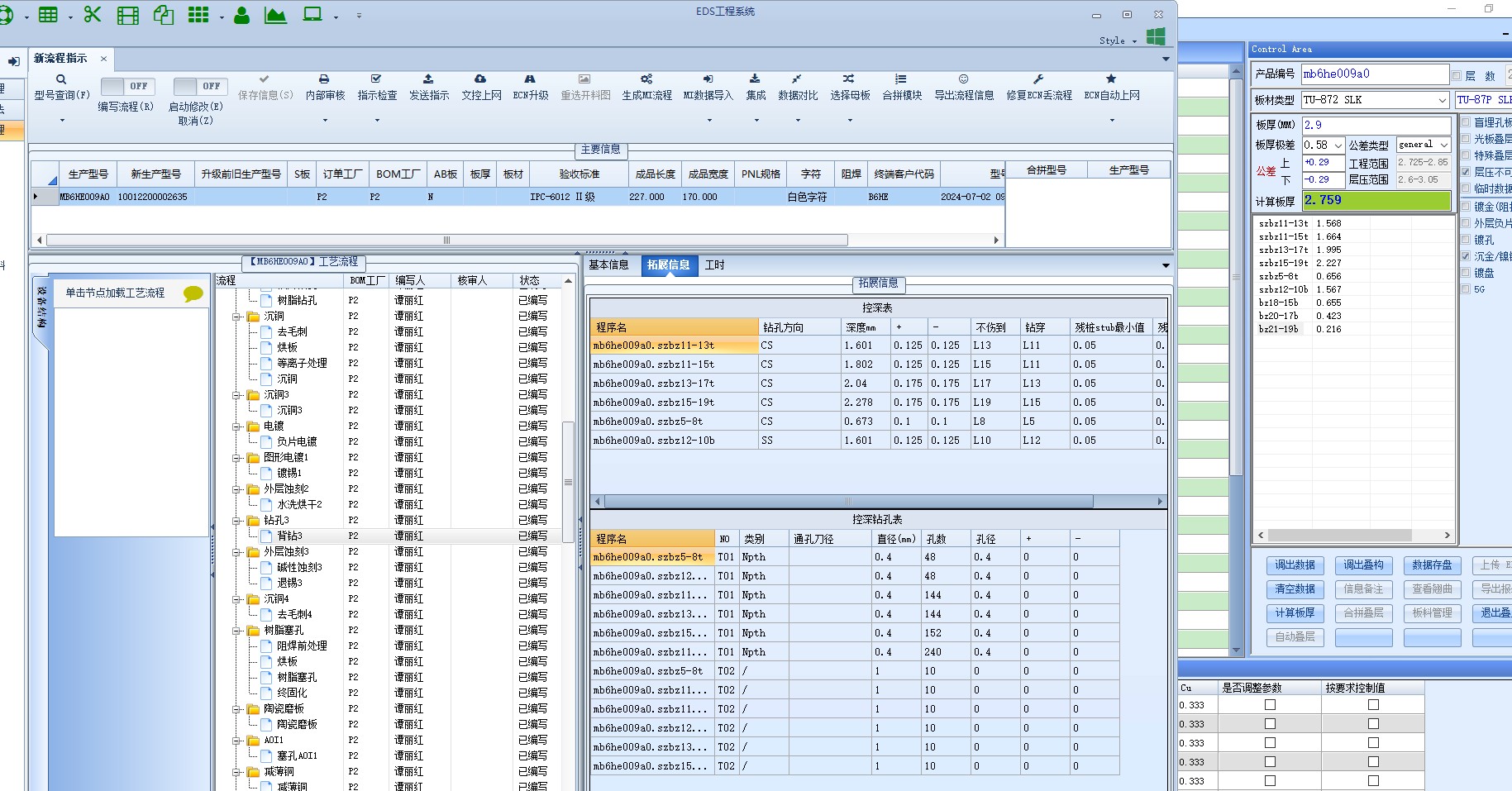1512x791 pixels.
Task: Open the 板材类型 TU-872 SLK dropdown
Action: [x=1442, y=100]
